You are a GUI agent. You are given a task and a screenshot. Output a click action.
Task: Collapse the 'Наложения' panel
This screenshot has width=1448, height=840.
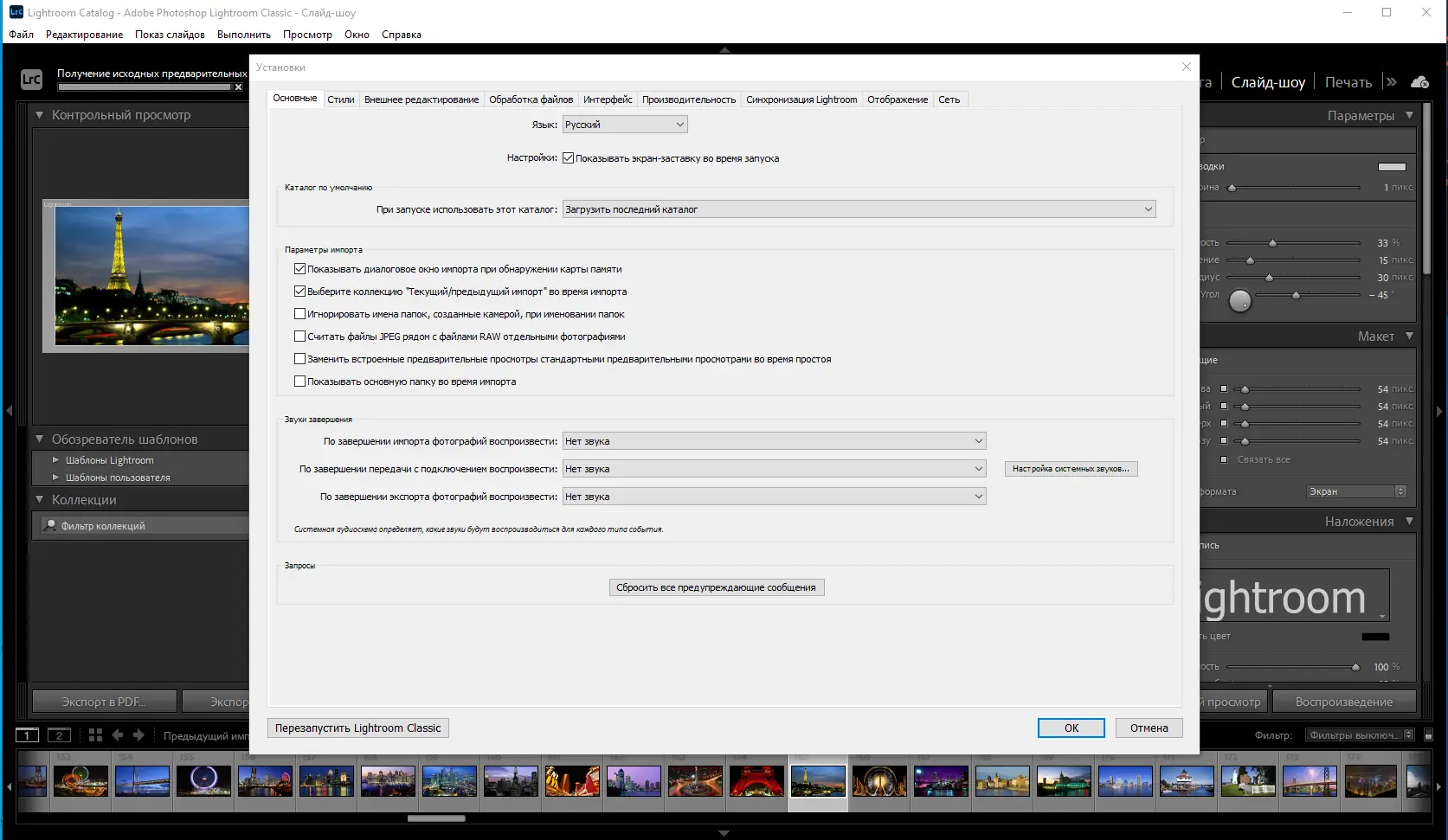(x=1409, y=522)
